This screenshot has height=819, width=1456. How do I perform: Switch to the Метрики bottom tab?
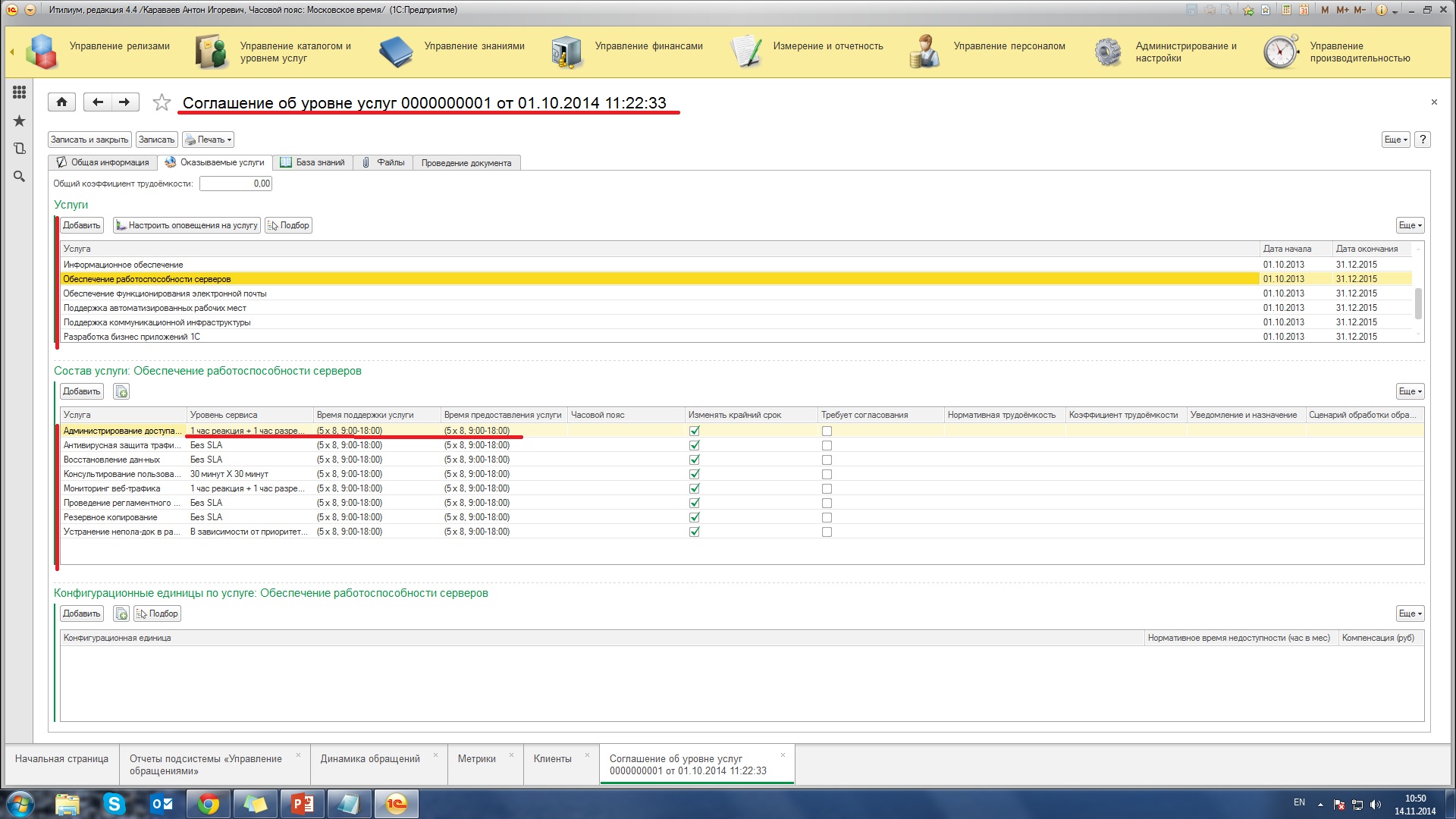(476, 758)
